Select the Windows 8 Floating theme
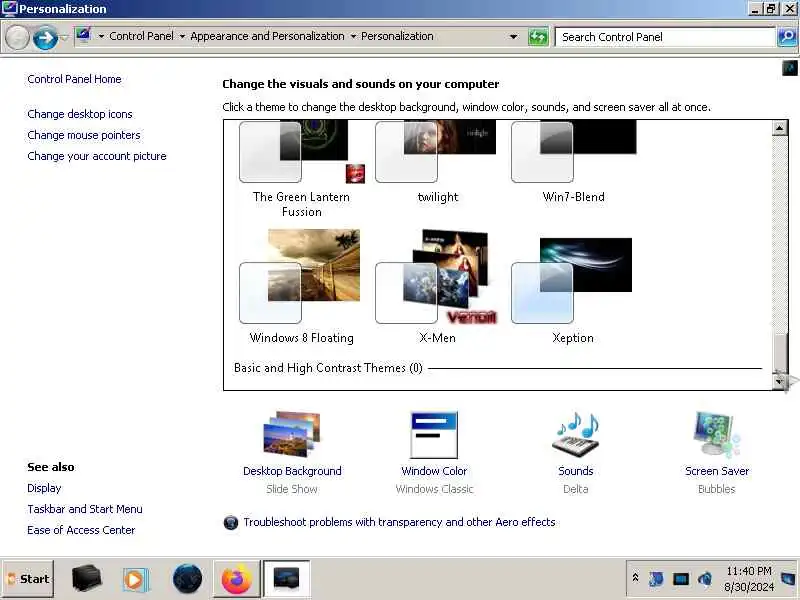 click(x=302, y=287)
